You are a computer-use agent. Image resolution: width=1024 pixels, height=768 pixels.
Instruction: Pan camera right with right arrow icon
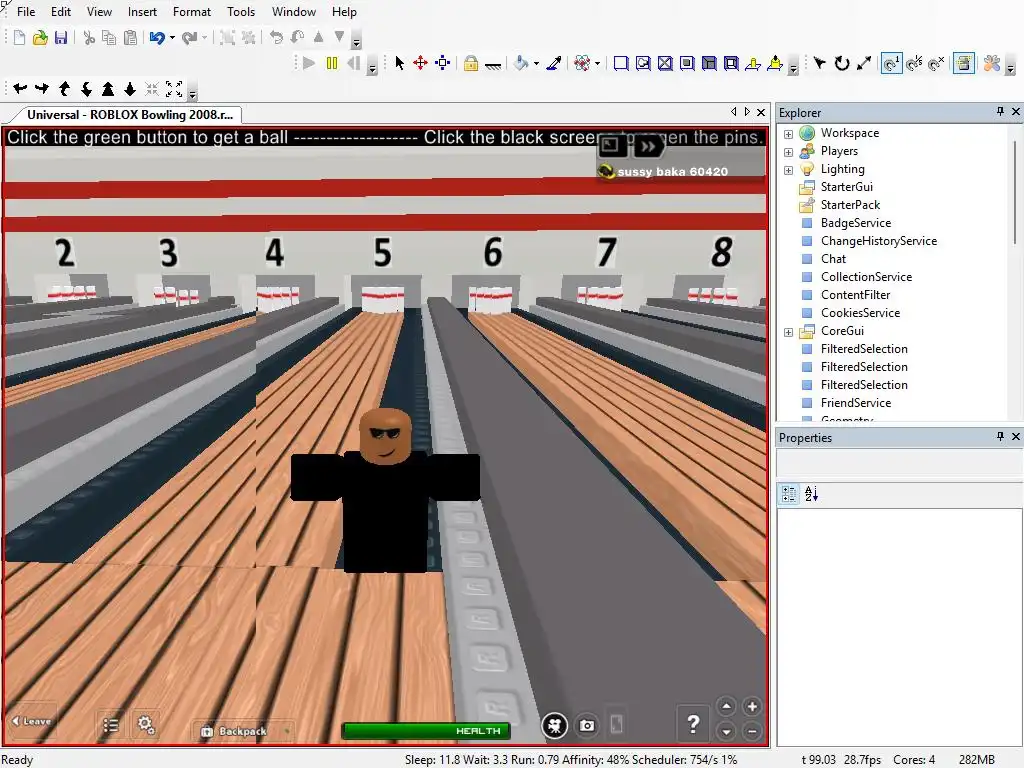coord(42,89)
